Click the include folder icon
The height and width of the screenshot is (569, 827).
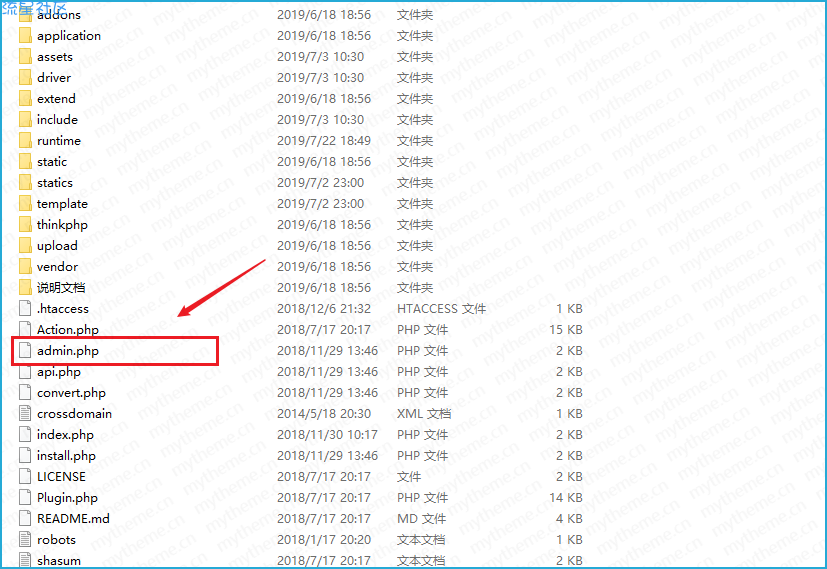(x=25, y=120)
